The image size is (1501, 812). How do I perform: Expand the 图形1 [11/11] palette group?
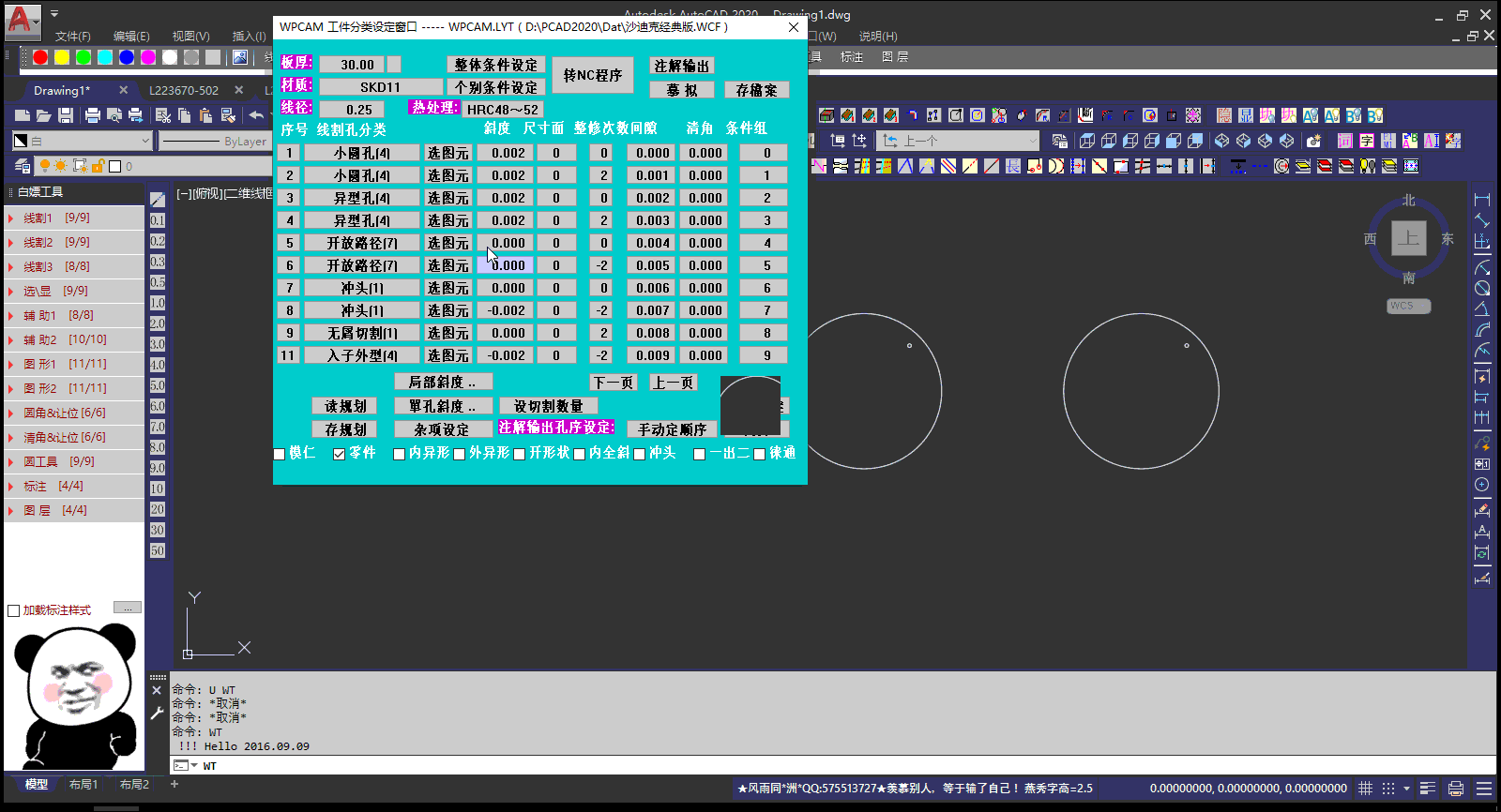coord(74,364)
